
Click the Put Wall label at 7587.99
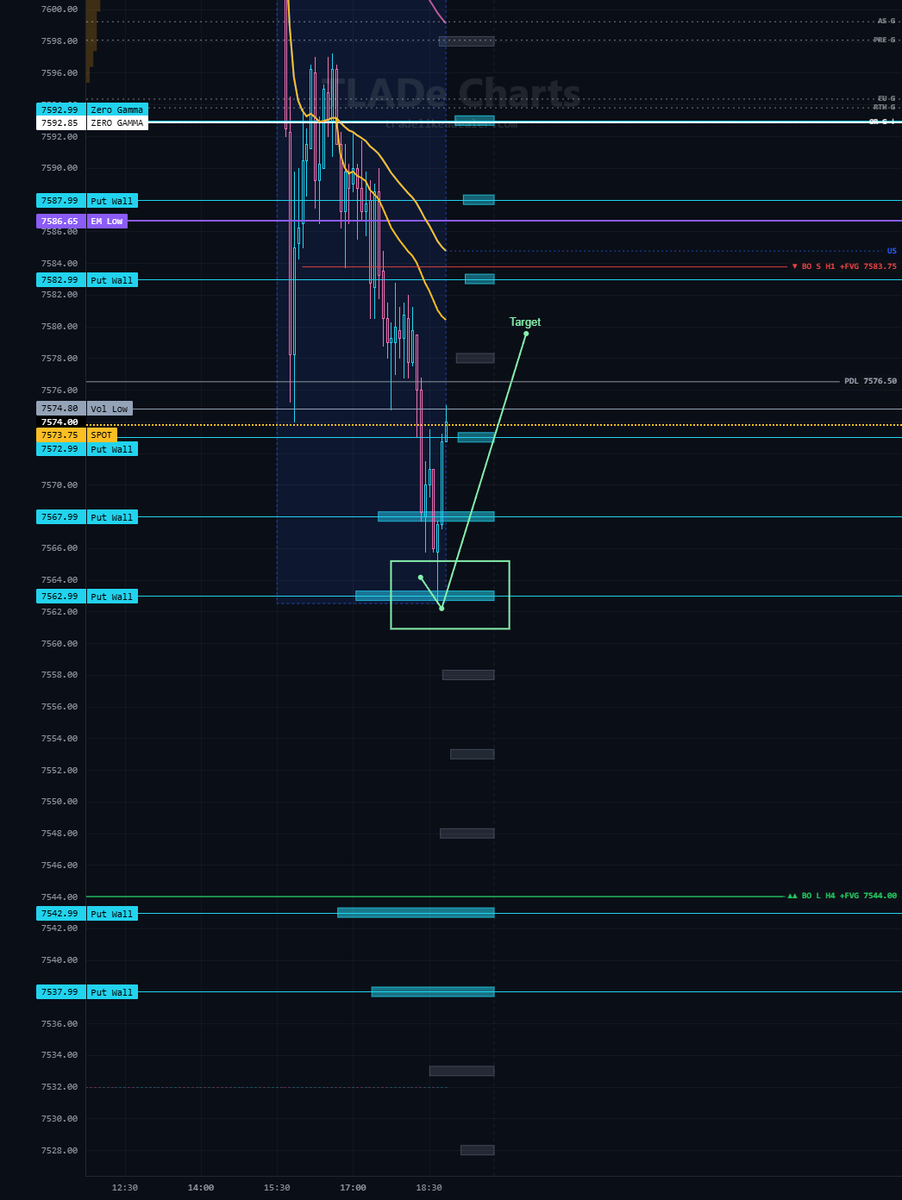(x=112, y=200)
